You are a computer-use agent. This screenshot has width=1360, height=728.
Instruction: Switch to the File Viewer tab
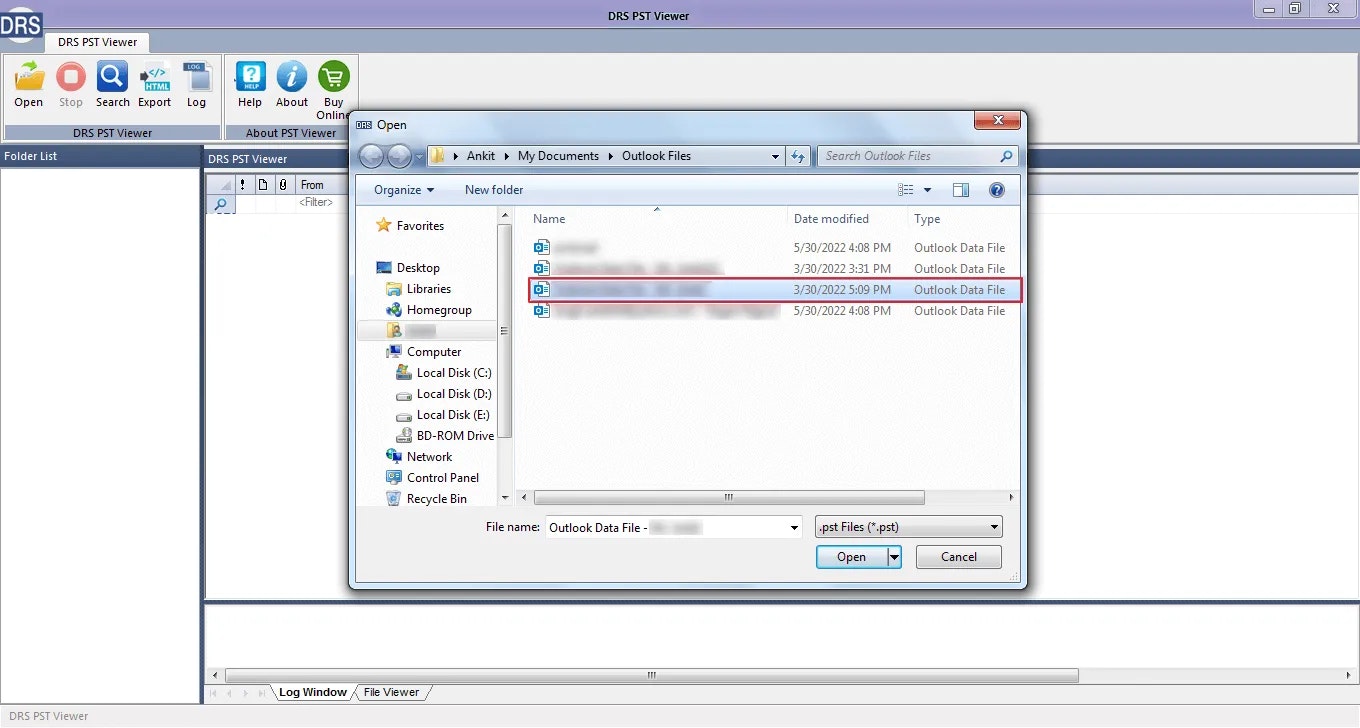pos(391,692)
